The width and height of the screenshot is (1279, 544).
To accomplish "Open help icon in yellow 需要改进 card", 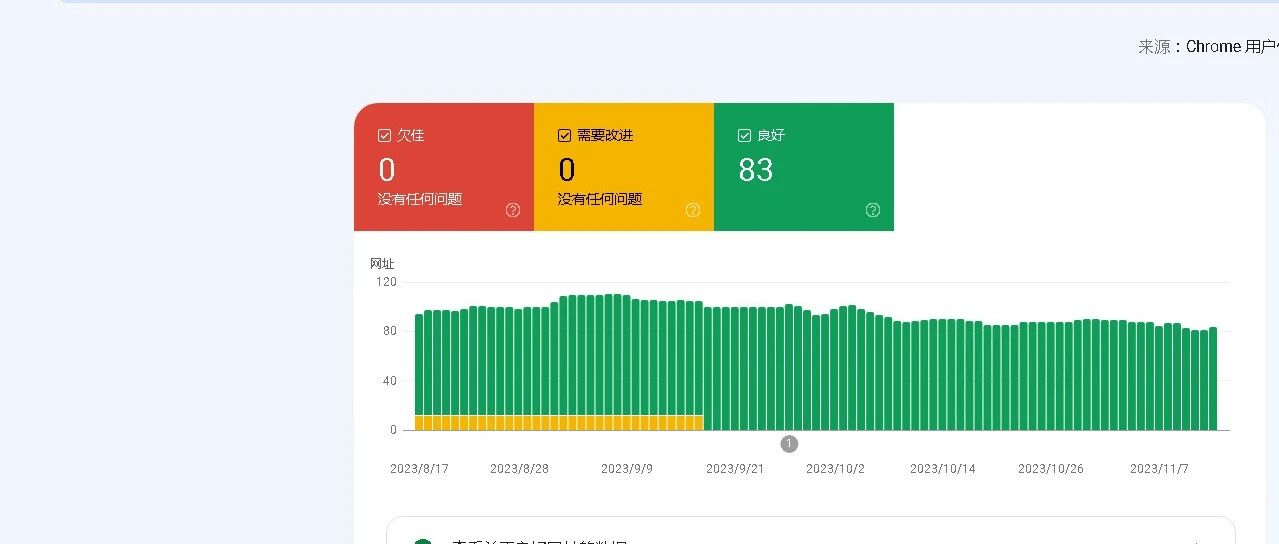I will click(693, 210).
